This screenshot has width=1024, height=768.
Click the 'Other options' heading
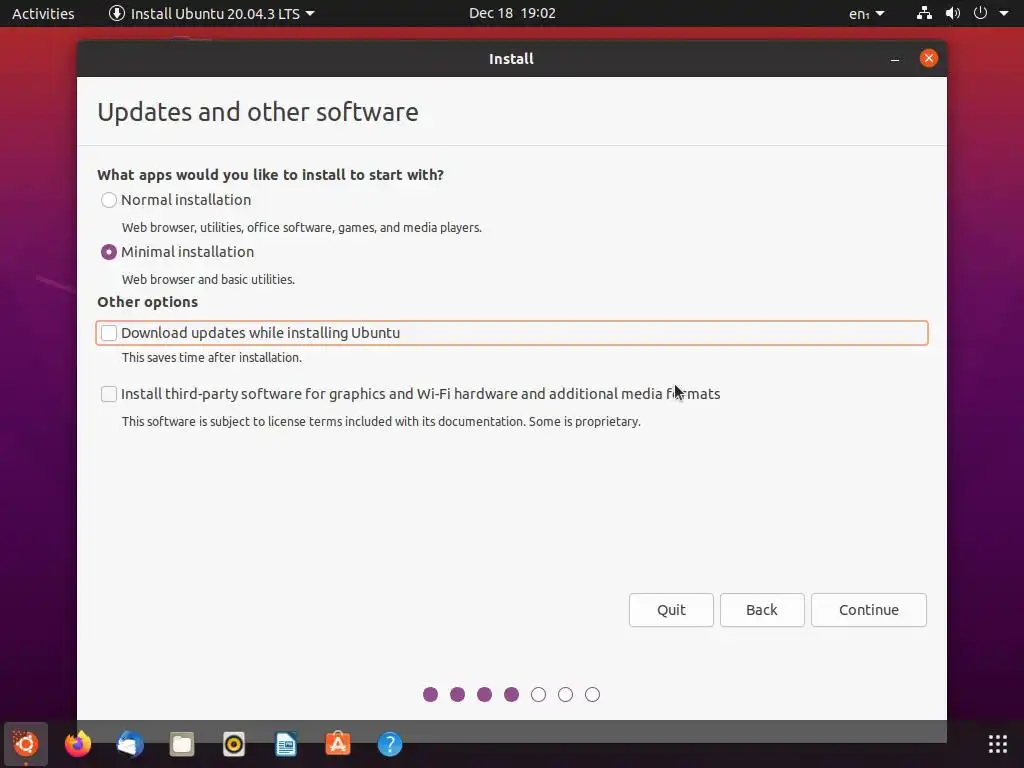pyautogui.click(x=148, y=302)
